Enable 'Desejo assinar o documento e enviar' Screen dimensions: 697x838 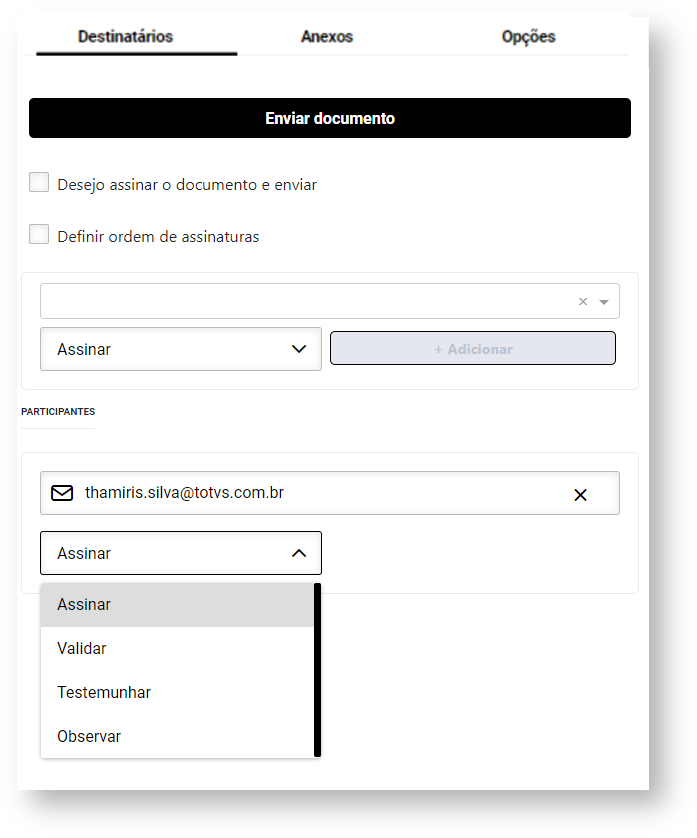(x=39, y=183)
